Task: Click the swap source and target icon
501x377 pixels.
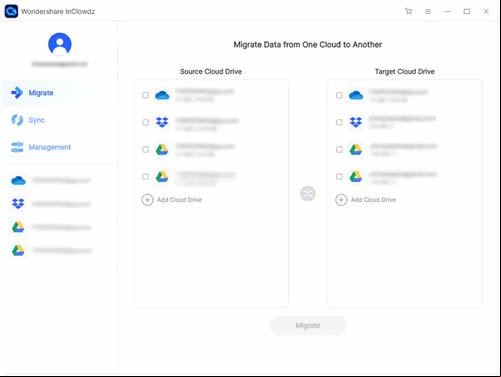Action: [308, 193]
